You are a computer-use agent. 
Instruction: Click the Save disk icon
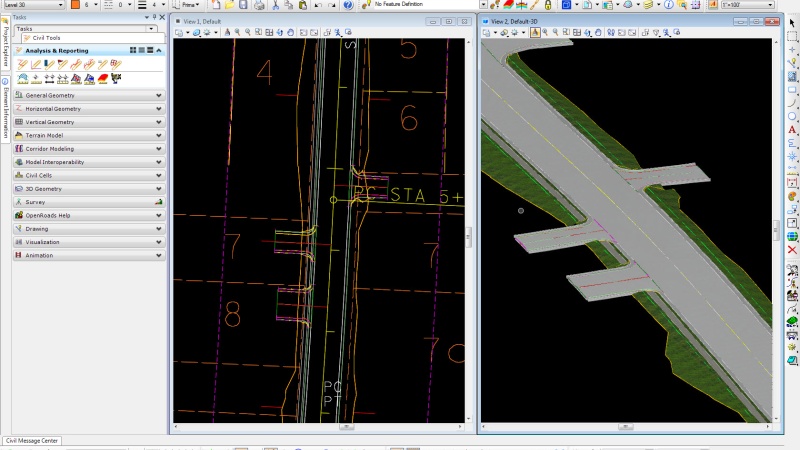244,5
